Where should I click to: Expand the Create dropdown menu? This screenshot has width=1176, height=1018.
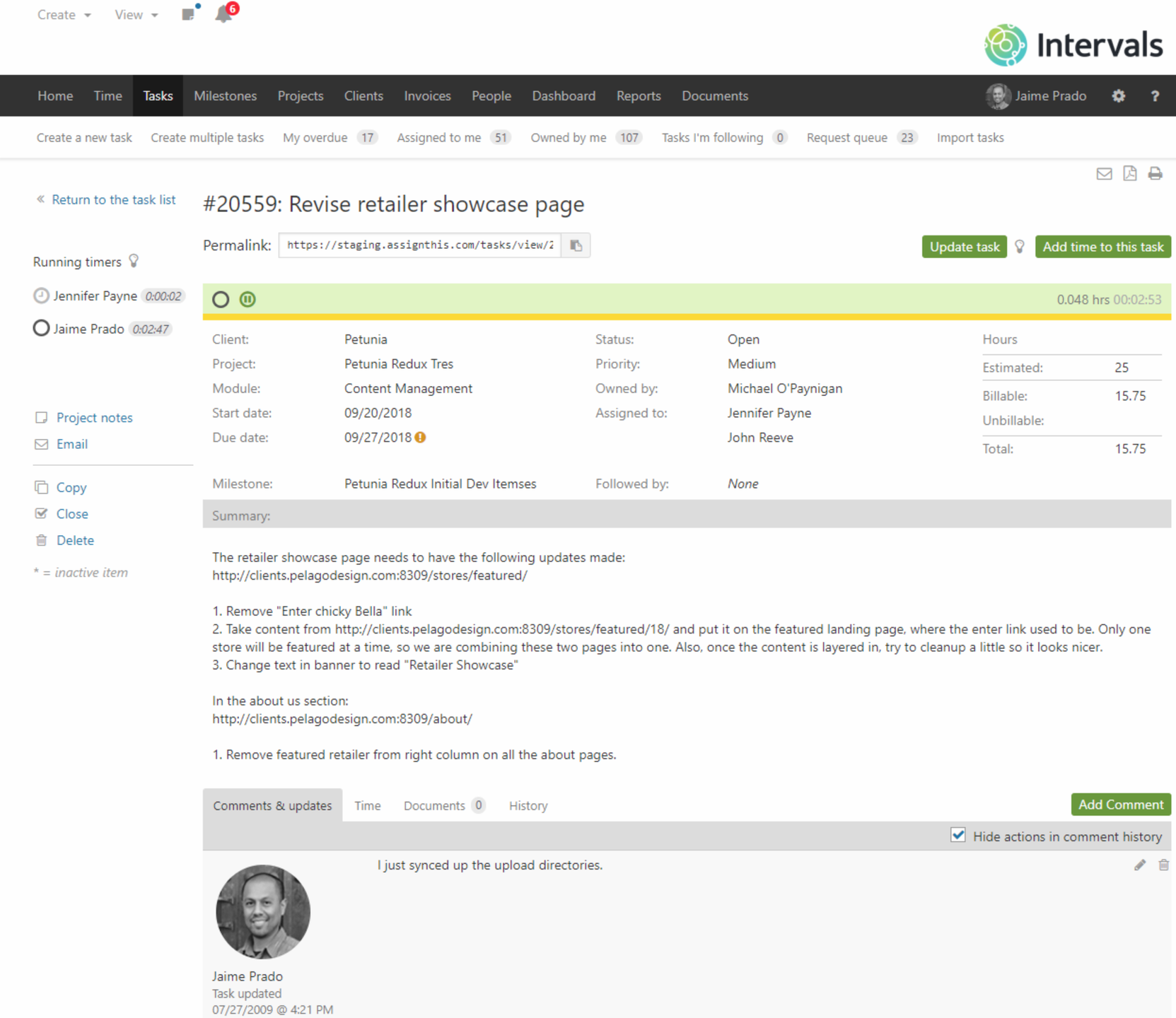coord(64,15)
